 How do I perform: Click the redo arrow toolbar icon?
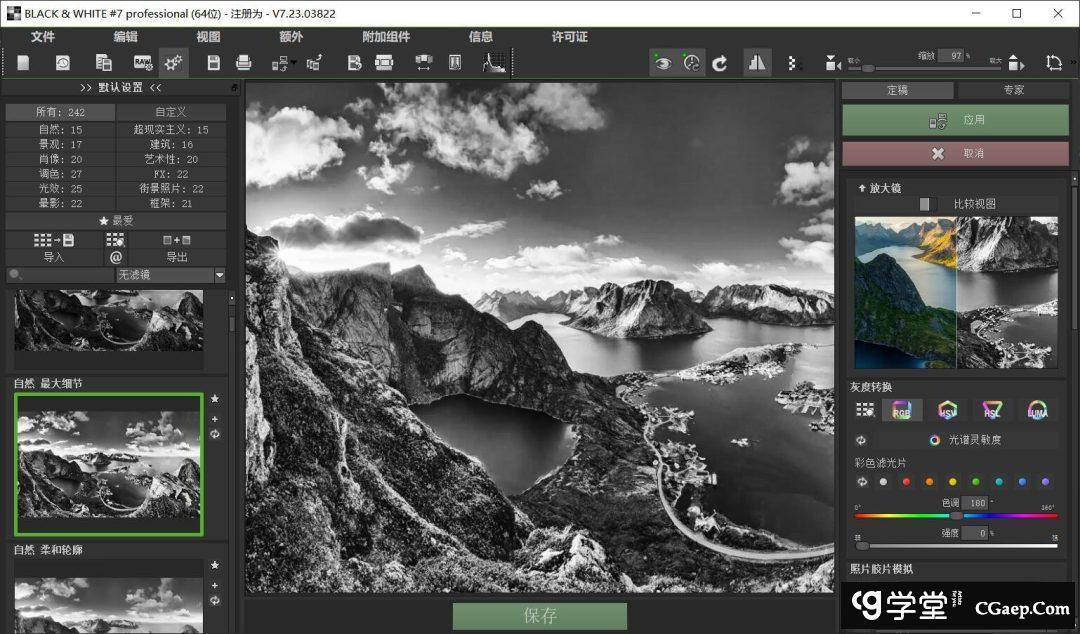[720, 63]
